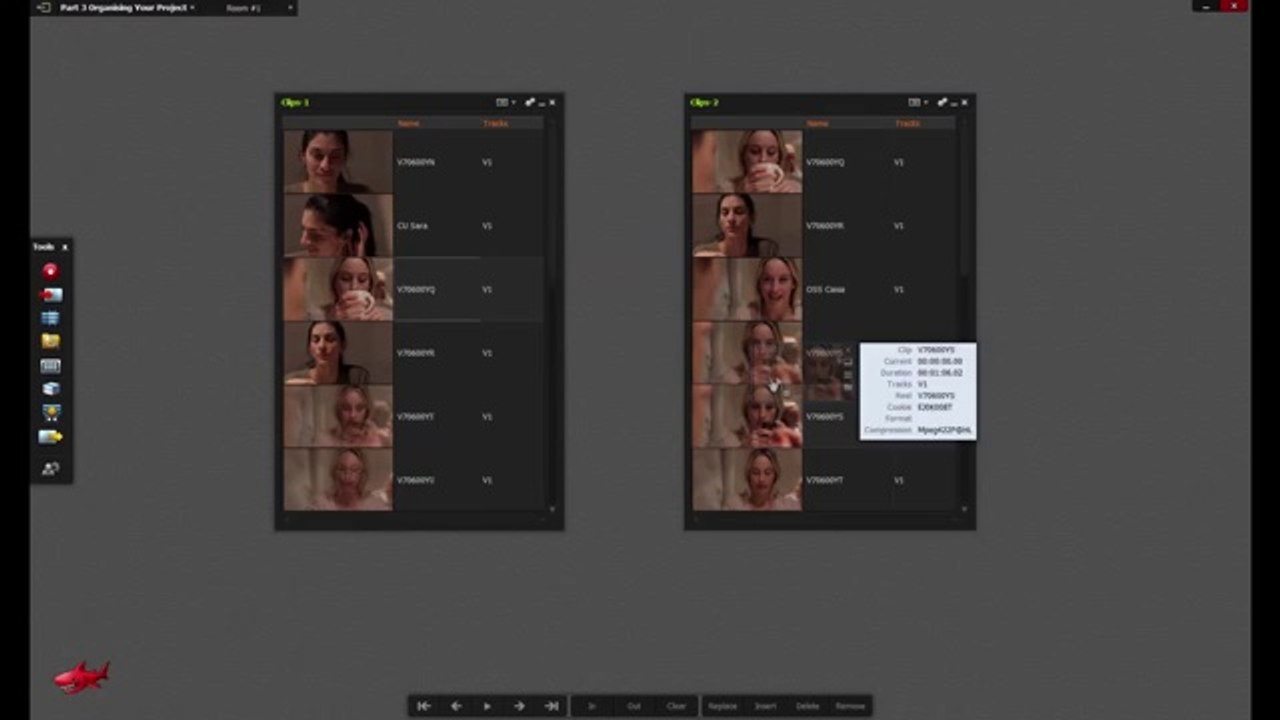The image size is (1280, 720).
Task: Click the V70600YT name in Clips 2
Action: [x=825, y=480]
